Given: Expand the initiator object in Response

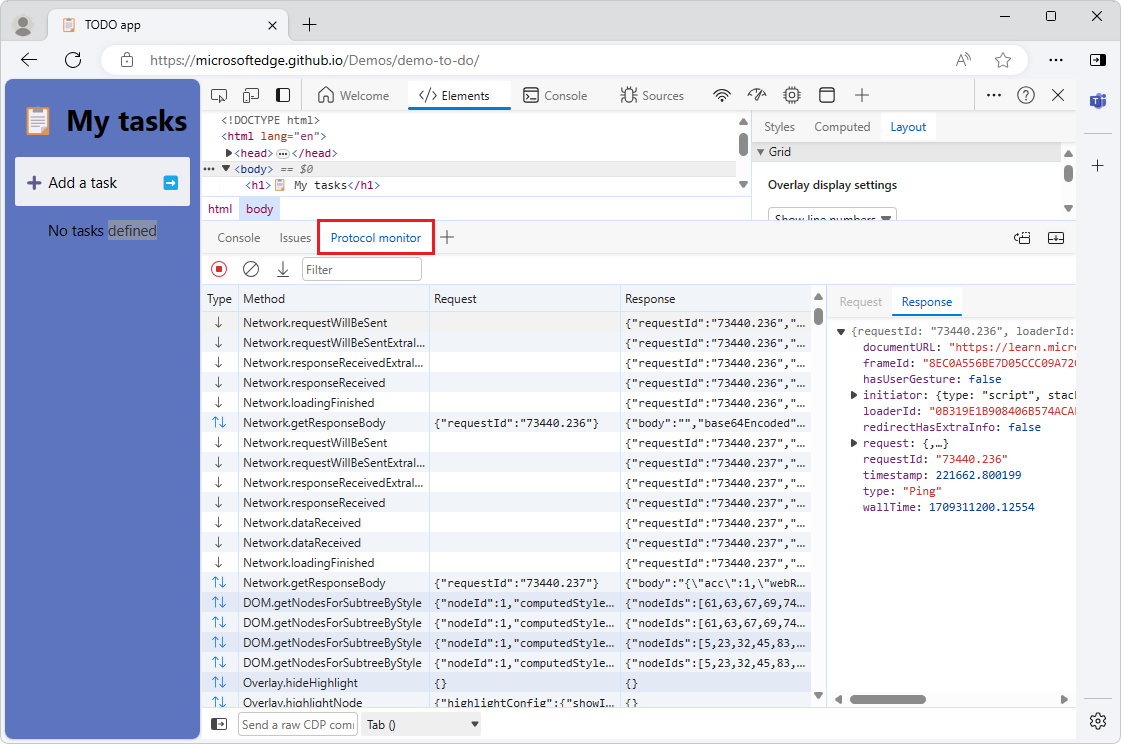Looking at the screenshot, I should (854, 395).
